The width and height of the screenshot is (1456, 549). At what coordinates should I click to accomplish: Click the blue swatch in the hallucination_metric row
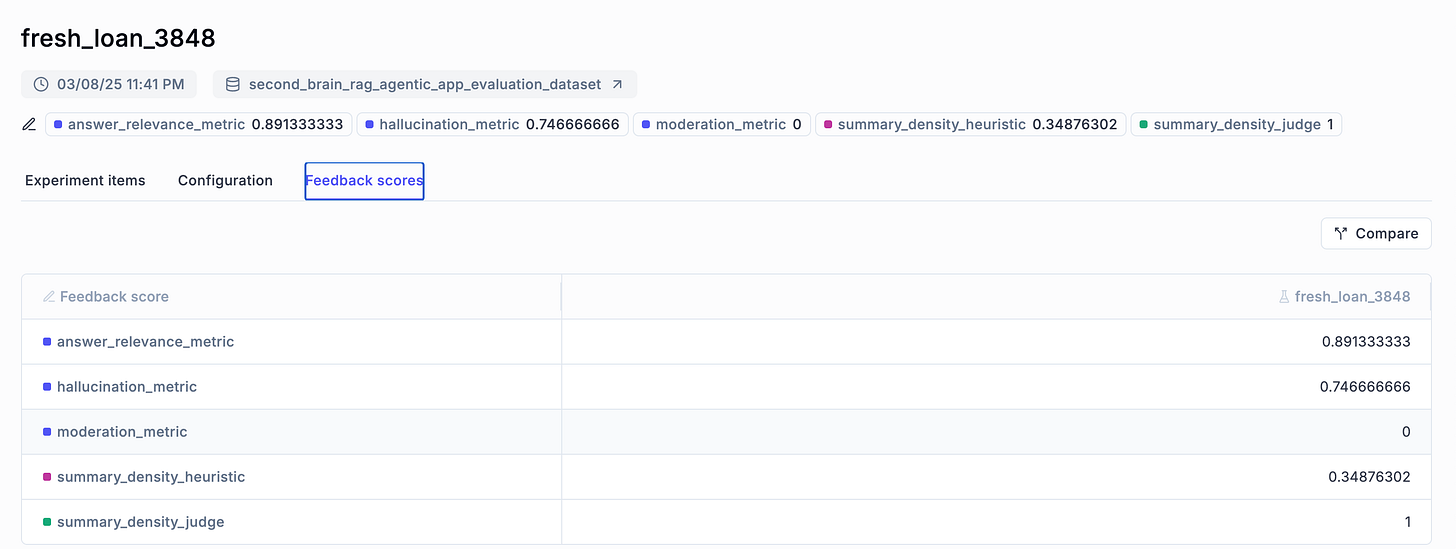(x=47, y=387)
